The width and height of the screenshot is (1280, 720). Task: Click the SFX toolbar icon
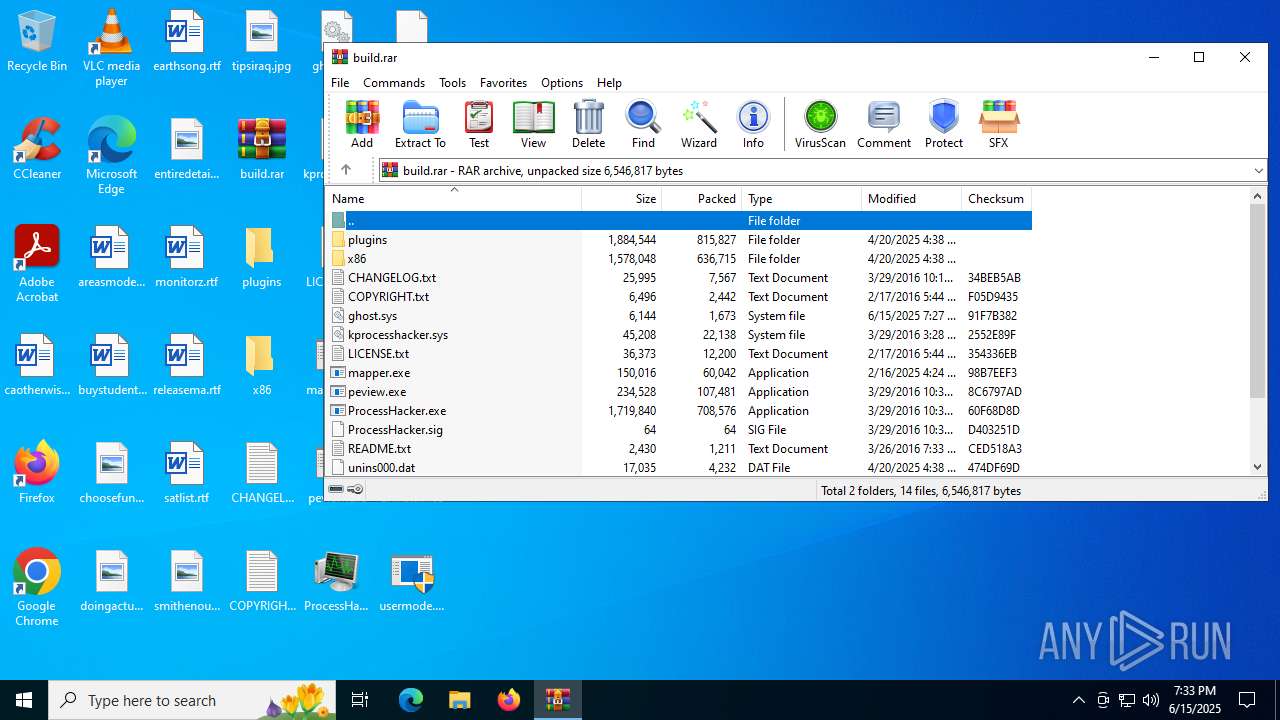[998, 124]
